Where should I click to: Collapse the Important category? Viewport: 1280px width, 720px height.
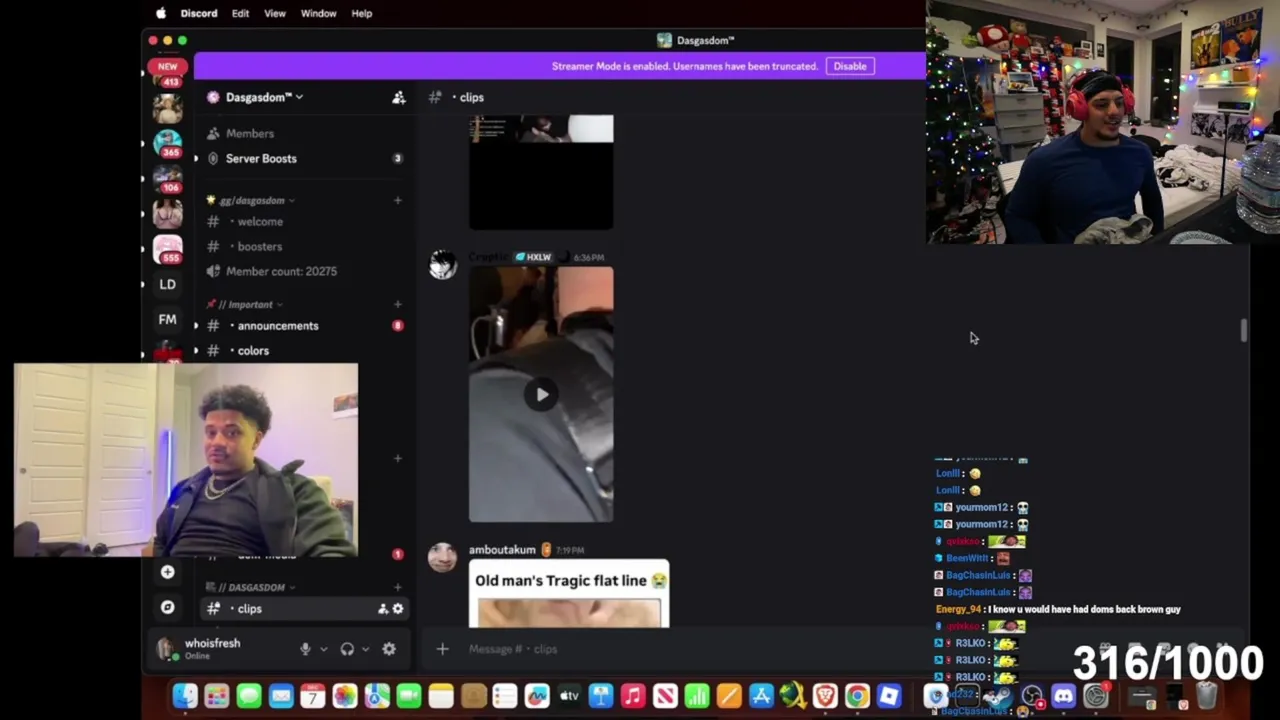(x=244, y=304)
